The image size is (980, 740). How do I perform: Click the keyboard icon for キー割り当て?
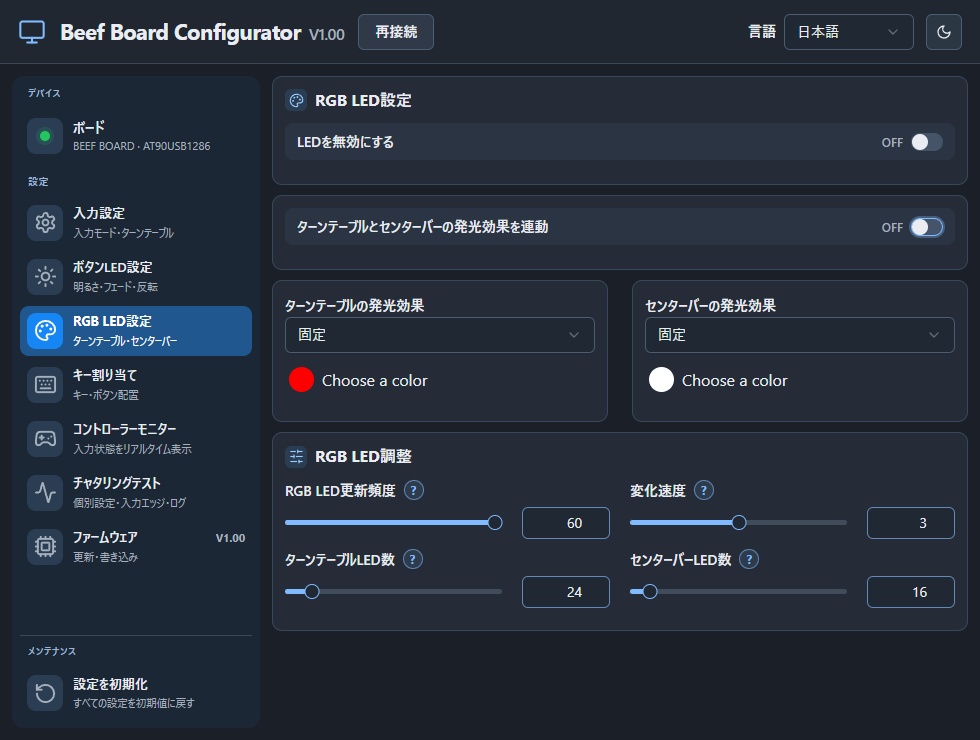coord(45,384)
